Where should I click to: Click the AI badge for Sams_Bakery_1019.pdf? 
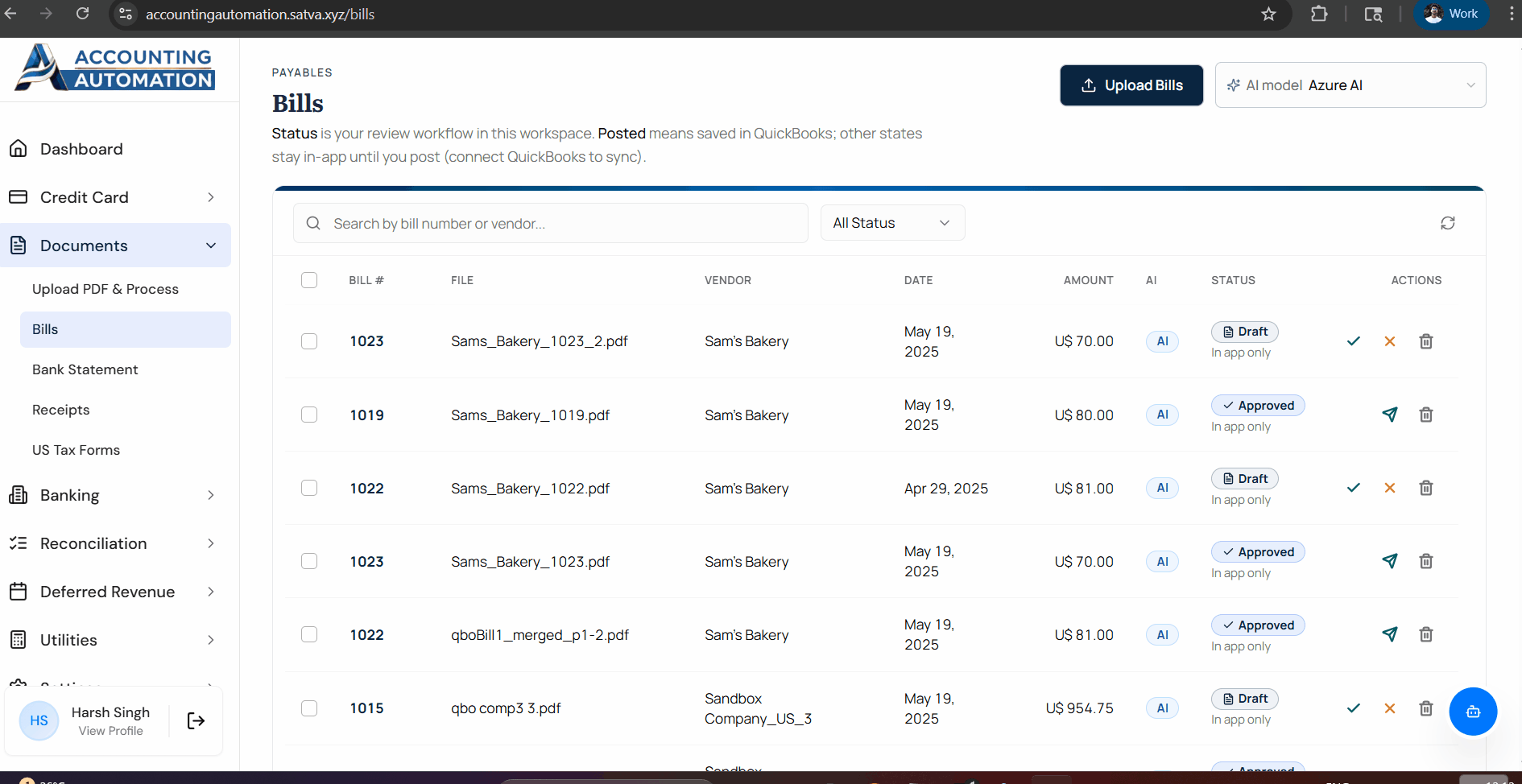click(1162, 415)
